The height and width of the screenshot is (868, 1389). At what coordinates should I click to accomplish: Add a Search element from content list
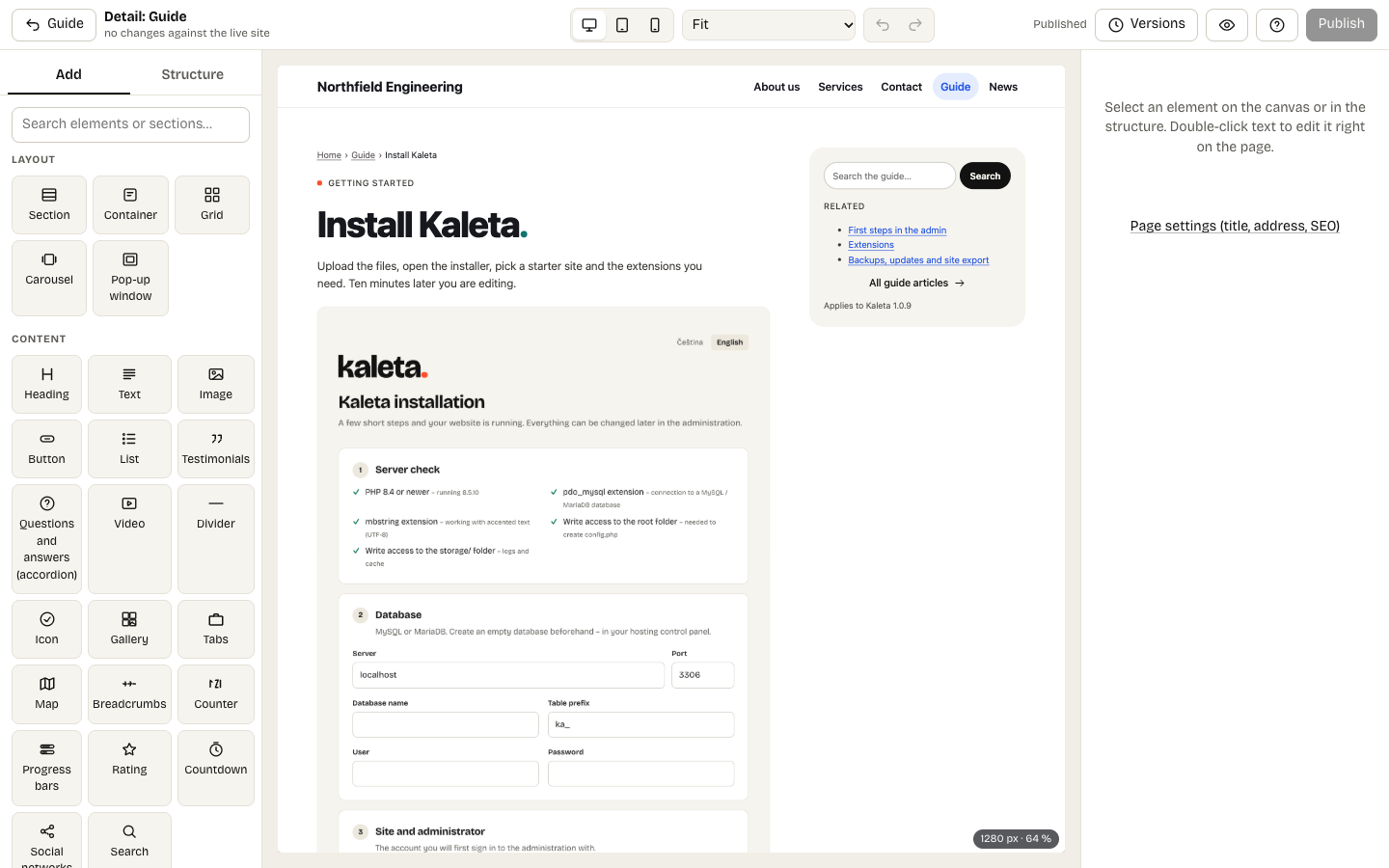[x=129, y=841]
